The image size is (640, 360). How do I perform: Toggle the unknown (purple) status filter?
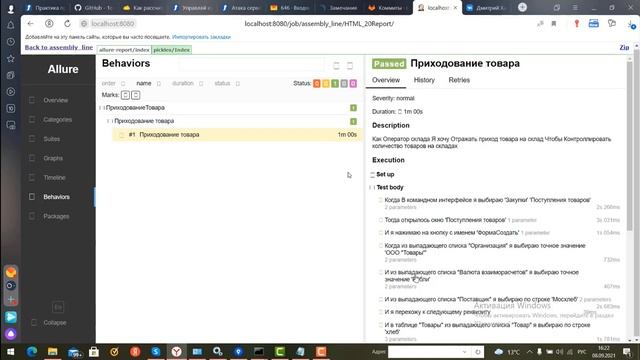tap(353, 83)
